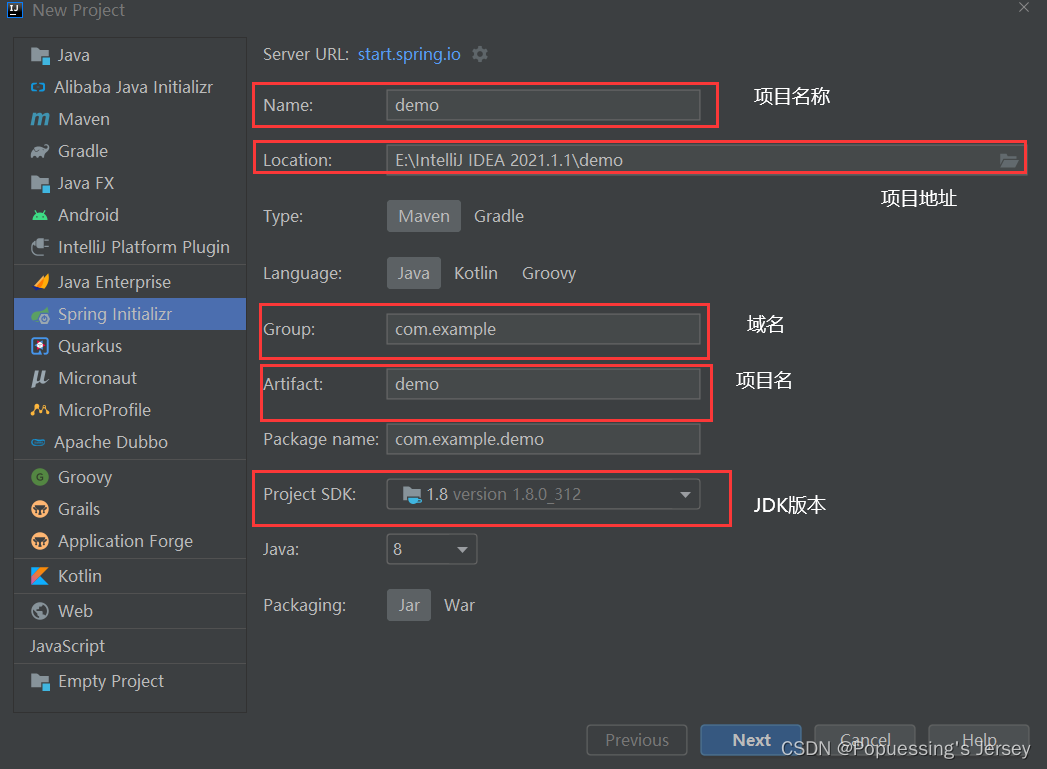Screen dimensions: 1047x769
Task: Click the IntelliJ IDEA logo in title bar
Action: coord(15,10)
